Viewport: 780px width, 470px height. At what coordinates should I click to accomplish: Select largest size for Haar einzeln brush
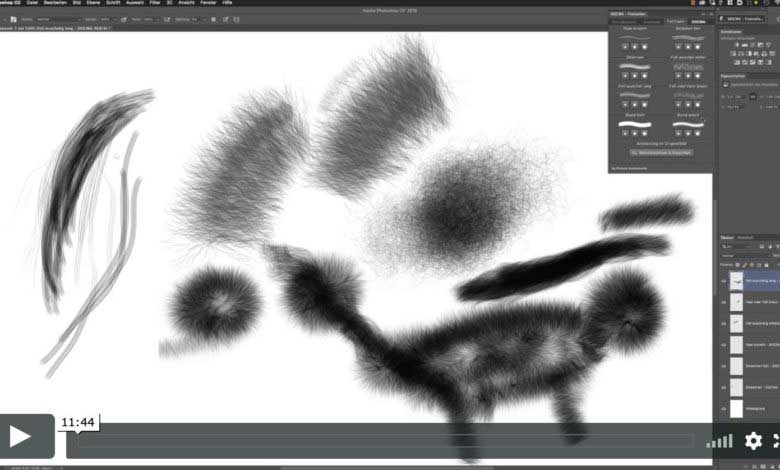point(644,47)
